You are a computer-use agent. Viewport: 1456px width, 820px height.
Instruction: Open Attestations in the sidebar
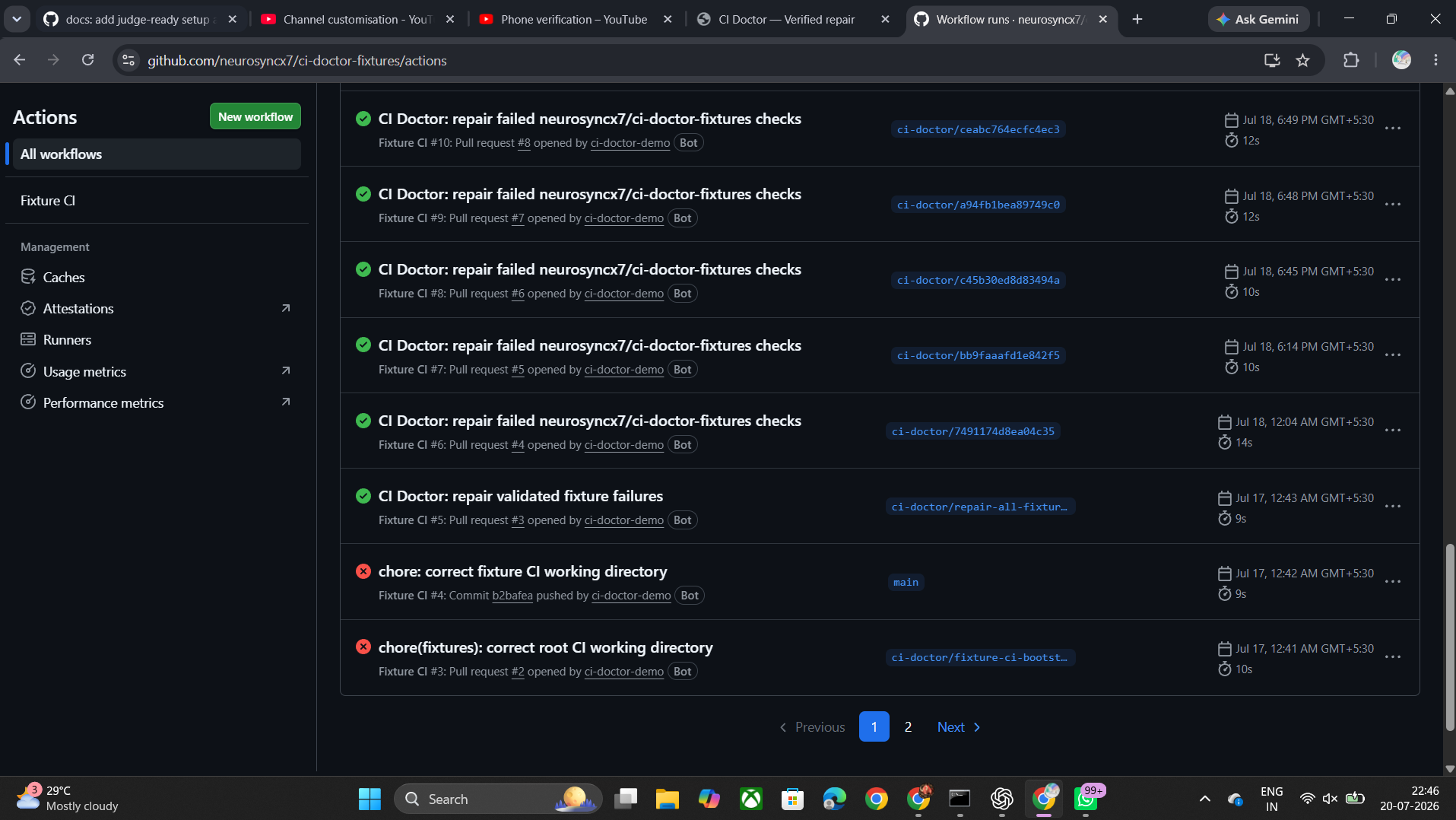[x=78, y=308]
